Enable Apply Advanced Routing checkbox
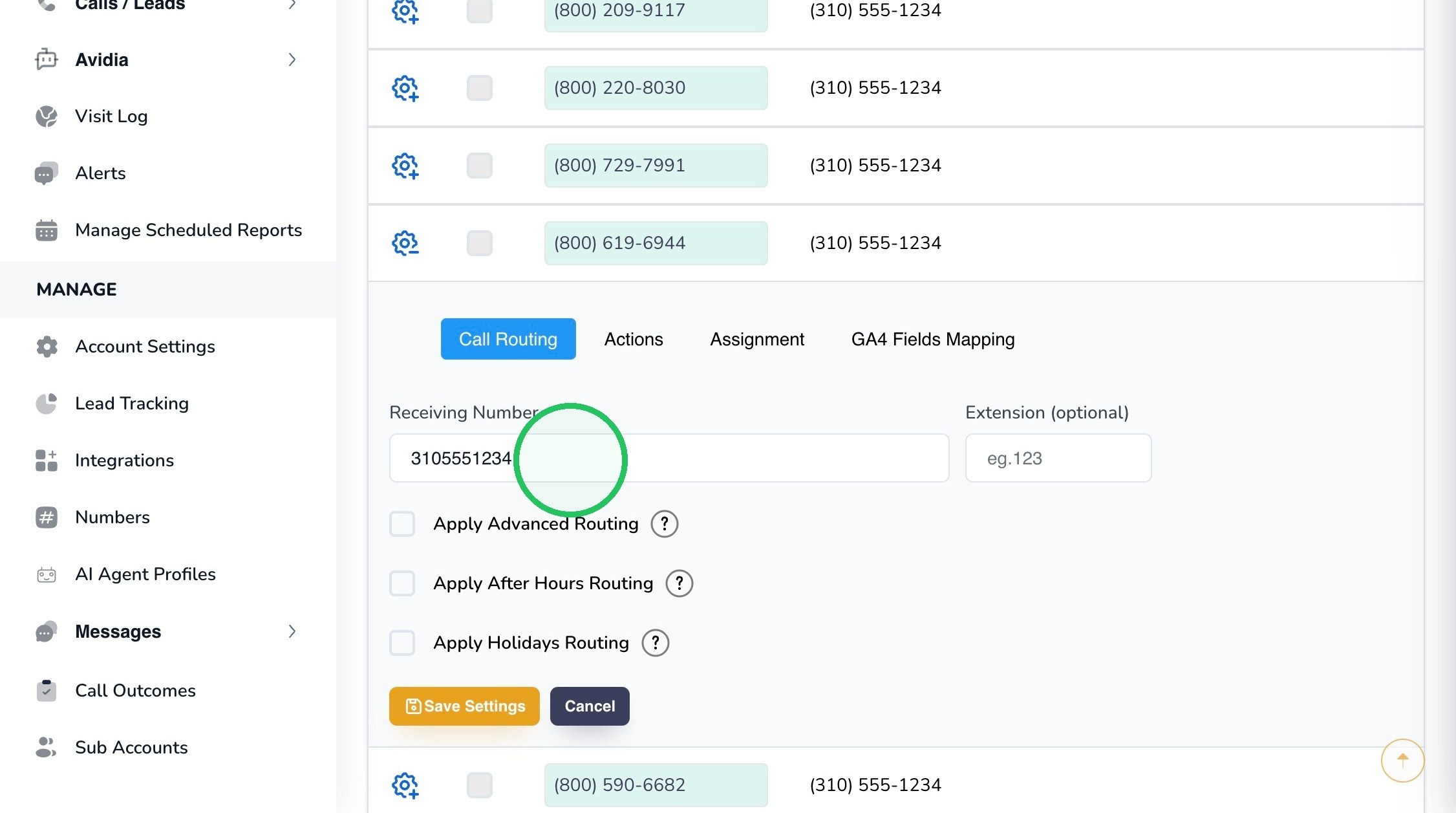Image resolution: width=1456 pixels, height=813 pixels. [402, 524]
